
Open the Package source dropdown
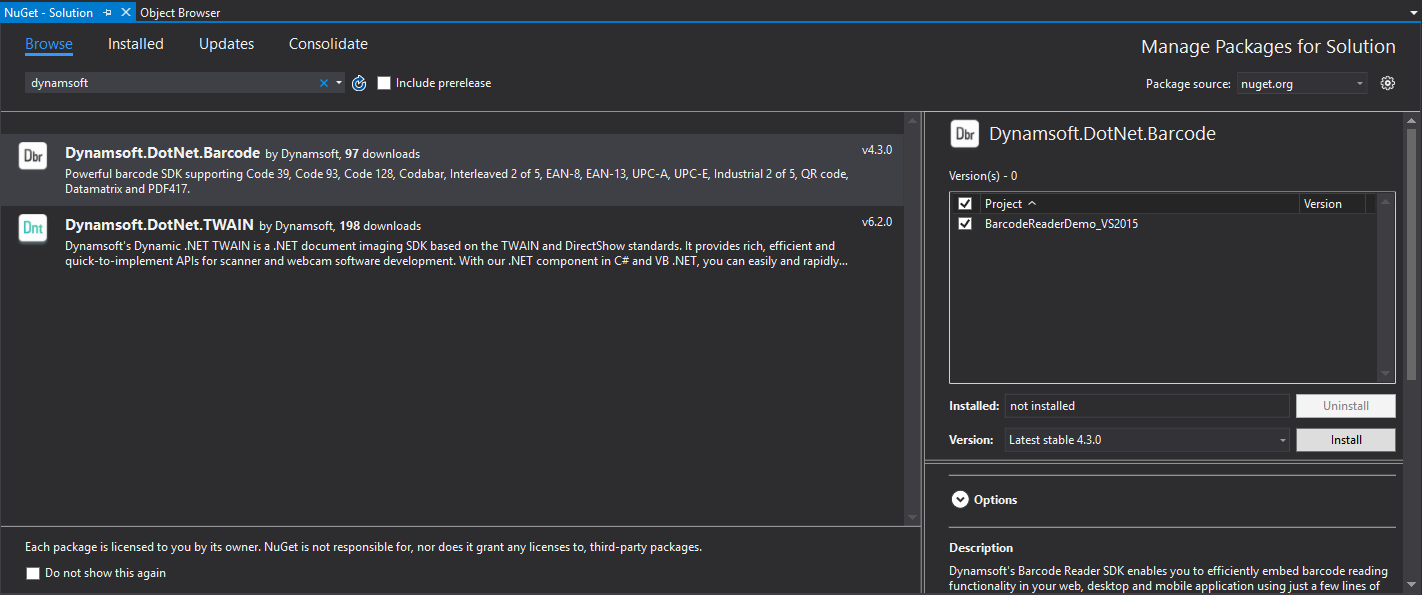[1302, 84]
